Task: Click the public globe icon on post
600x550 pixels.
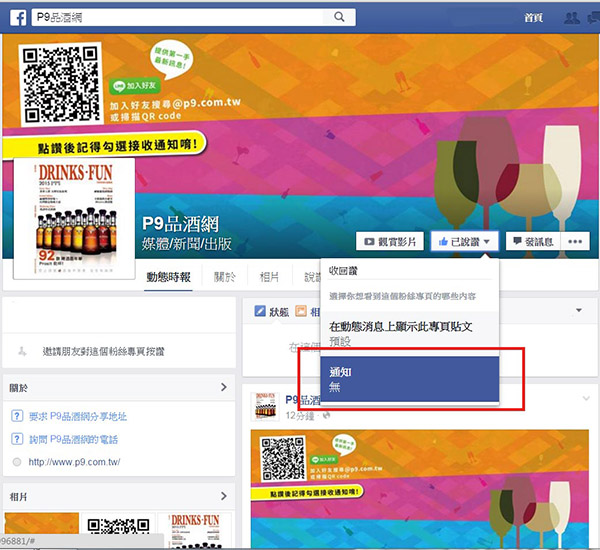Action: pyautogui.click(x=326, y=415)
